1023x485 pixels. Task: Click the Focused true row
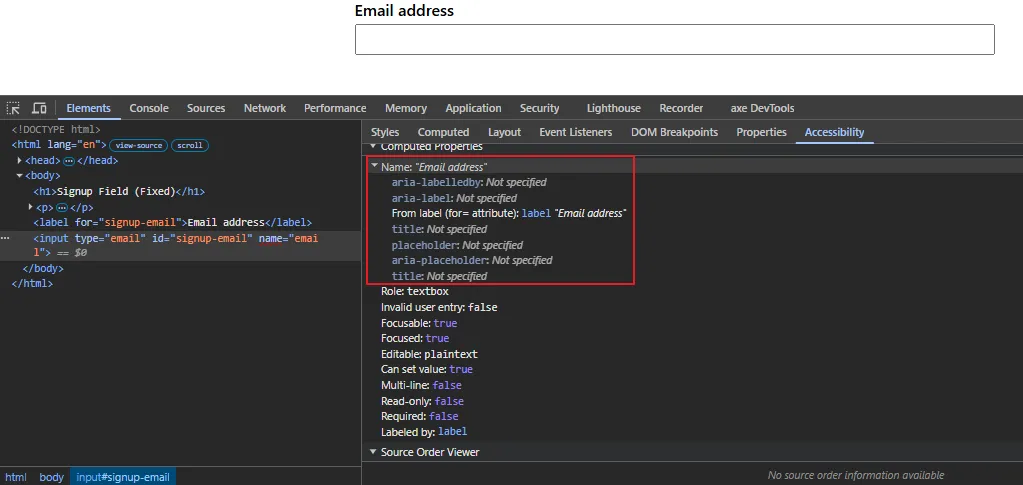[415, 338]
